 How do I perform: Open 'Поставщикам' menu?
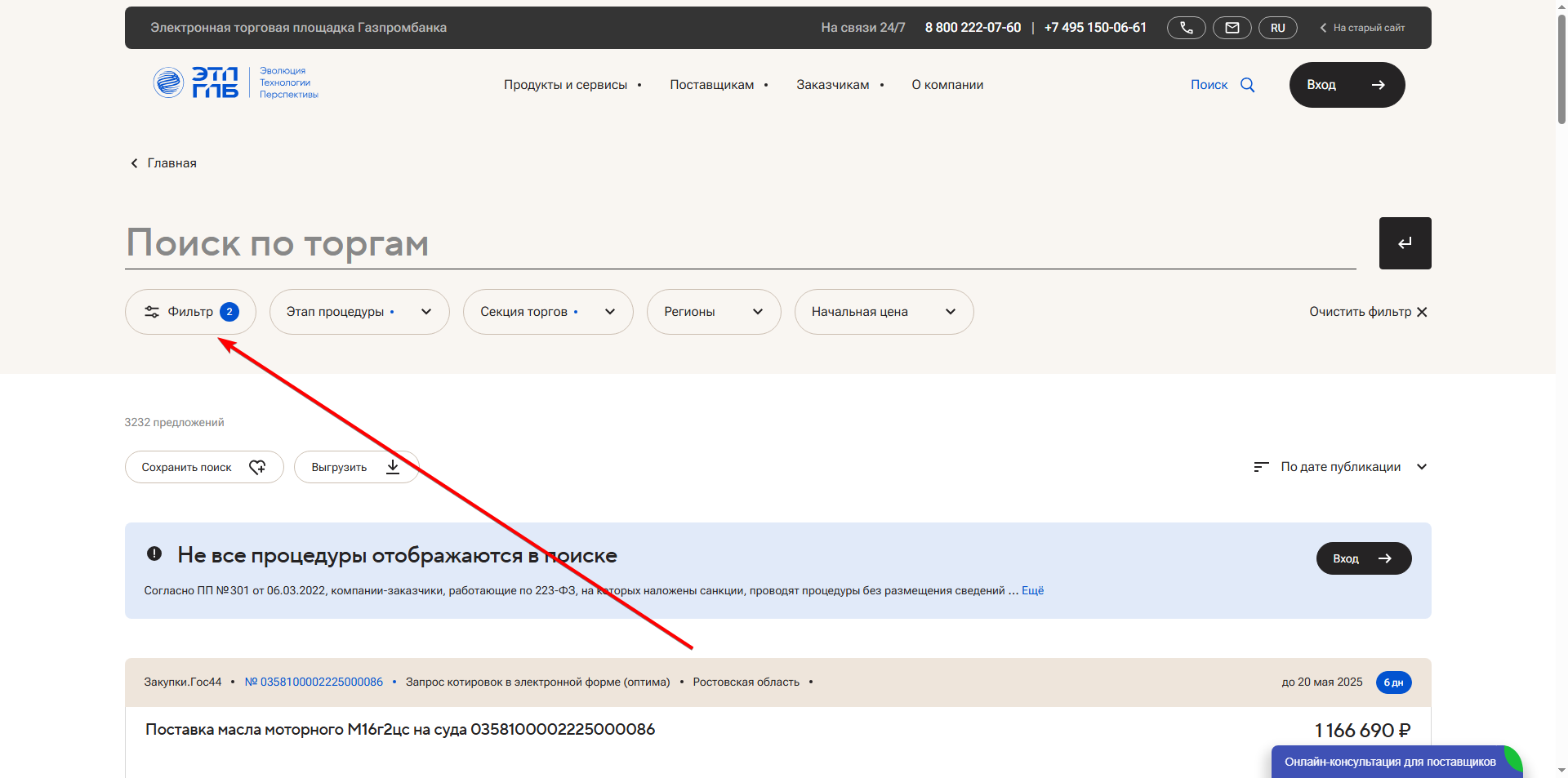712,85
